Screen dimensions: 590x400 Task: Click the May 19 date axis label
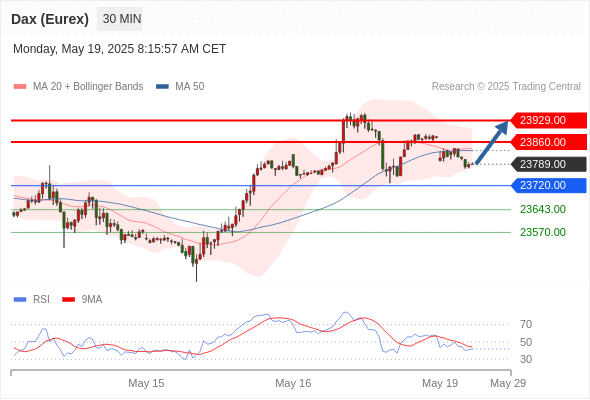coord(440,383)
